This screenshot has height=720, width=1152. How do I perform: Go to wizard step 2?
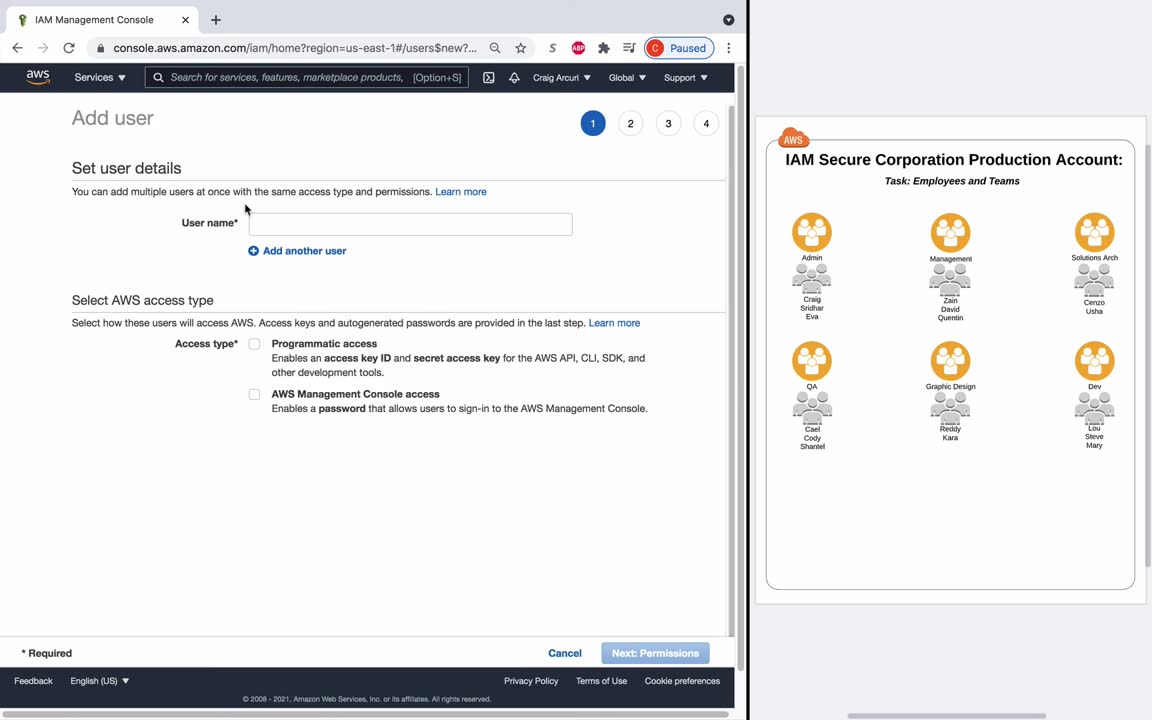click(630, 123)
